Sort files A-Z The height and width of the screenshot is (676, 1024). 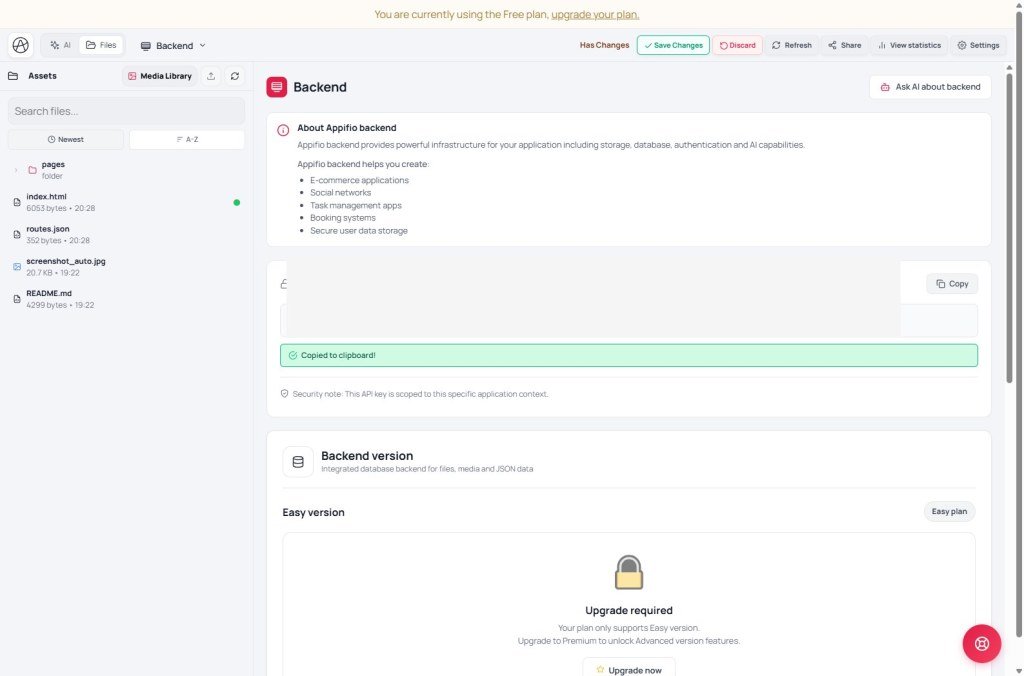point(187,139)
